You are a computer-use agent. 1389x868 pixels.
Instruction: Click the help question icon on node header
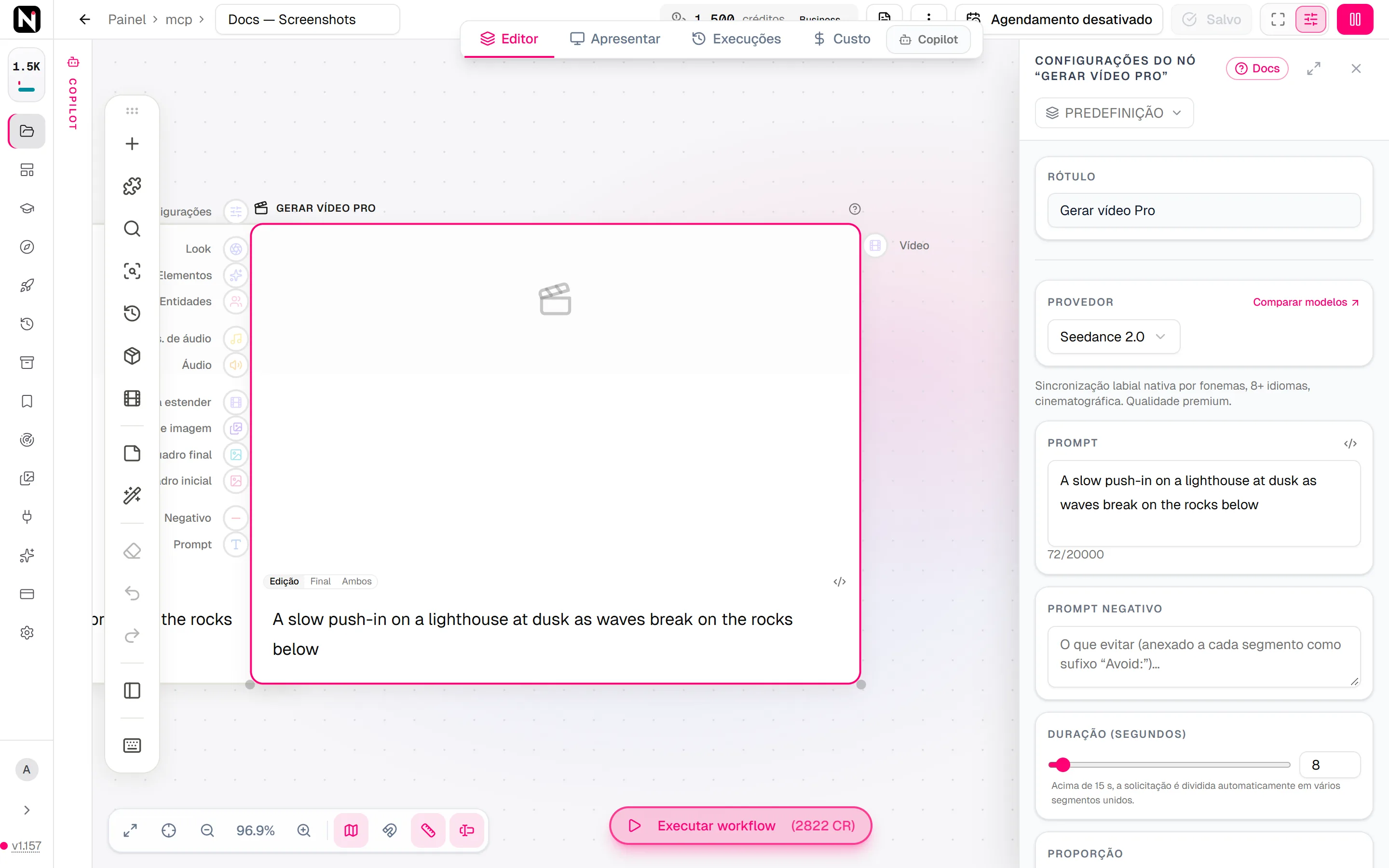pyautogui.click(x=855, y=209)
